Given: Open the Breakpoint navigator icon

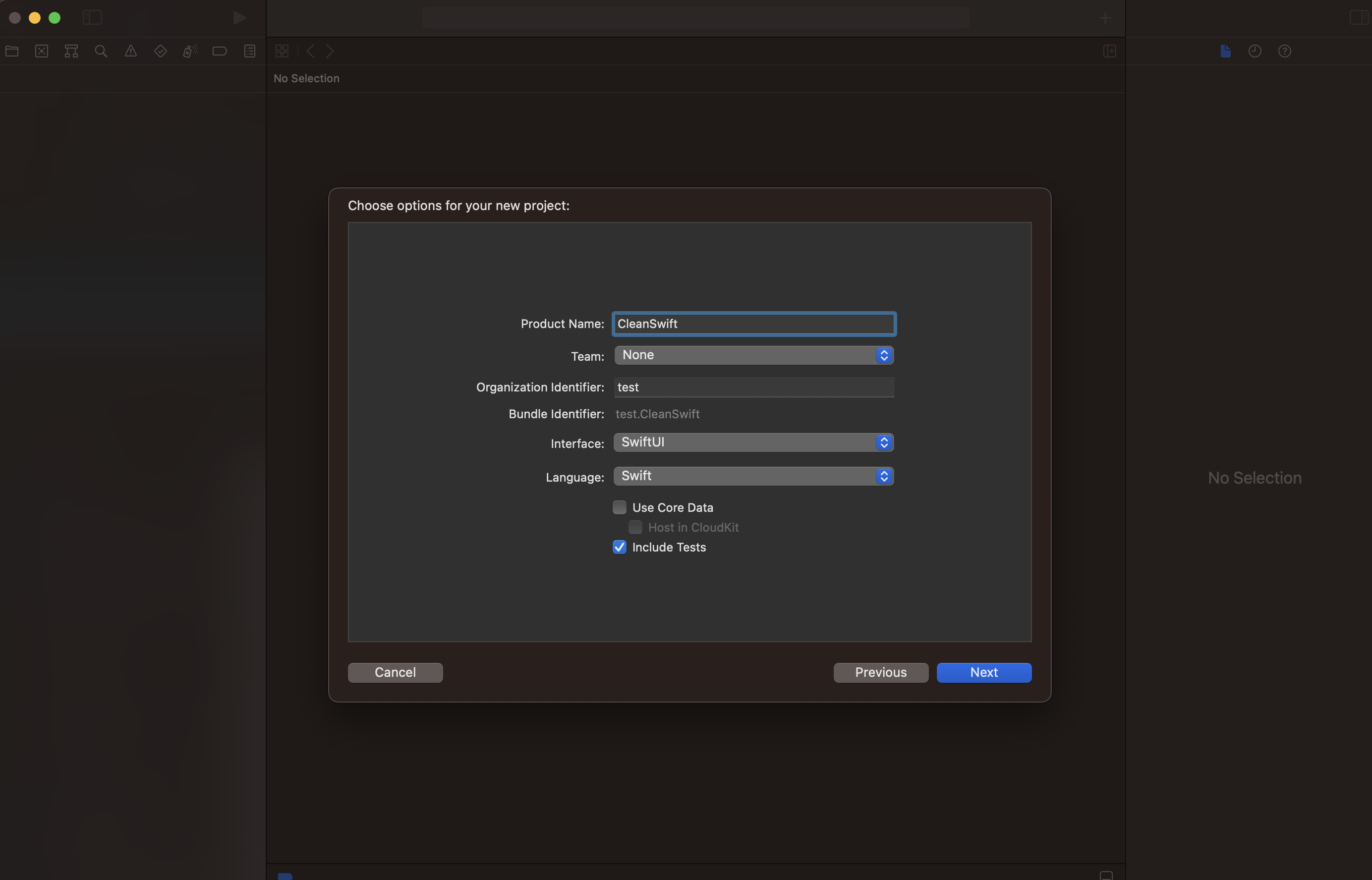Looking at the screenshot, I should [220, 52].
